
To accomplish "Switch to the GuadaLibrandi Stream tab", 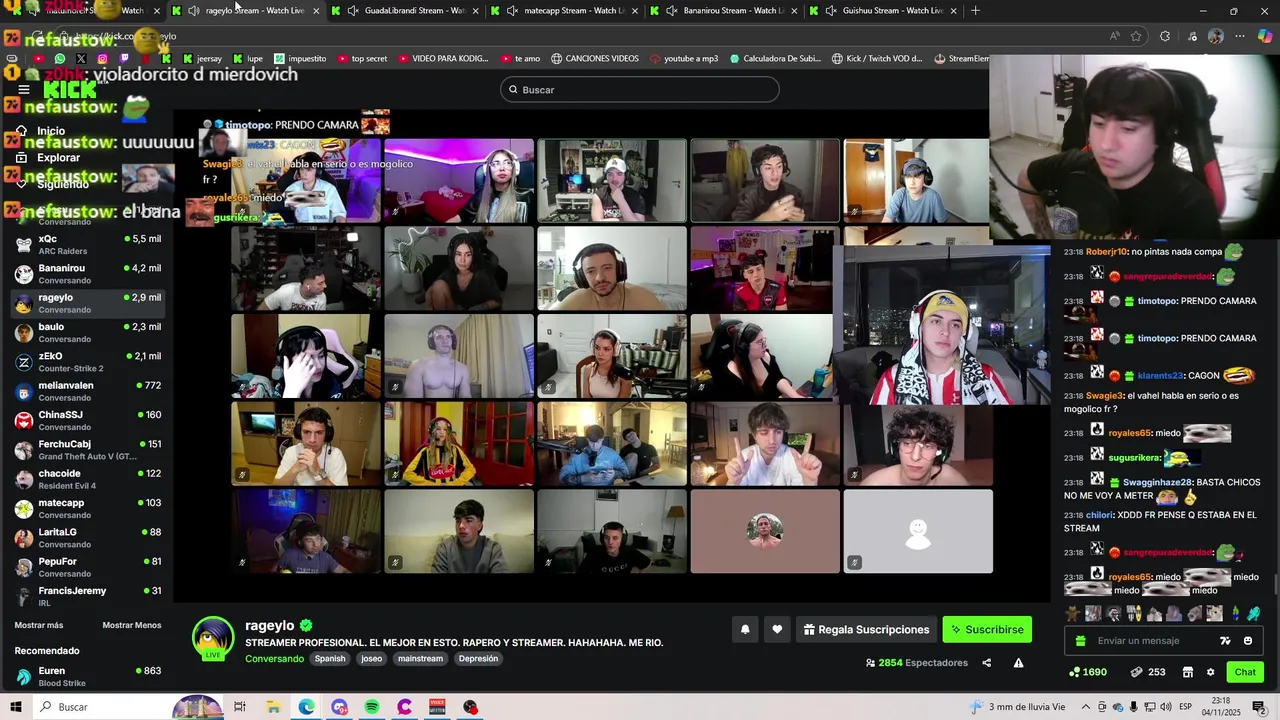I will pyautogui.click(x=405, y=11).
